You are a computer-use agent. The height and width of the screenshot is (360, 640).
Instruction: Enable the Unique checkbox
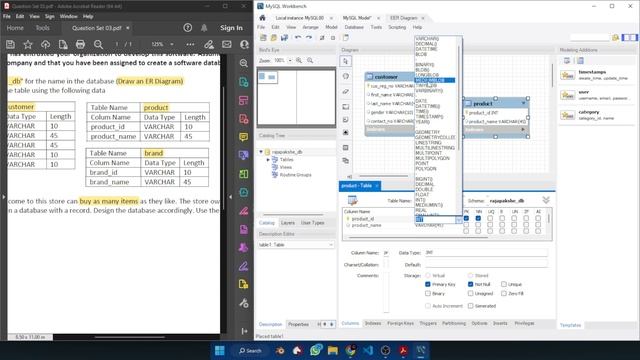(504, 284)
